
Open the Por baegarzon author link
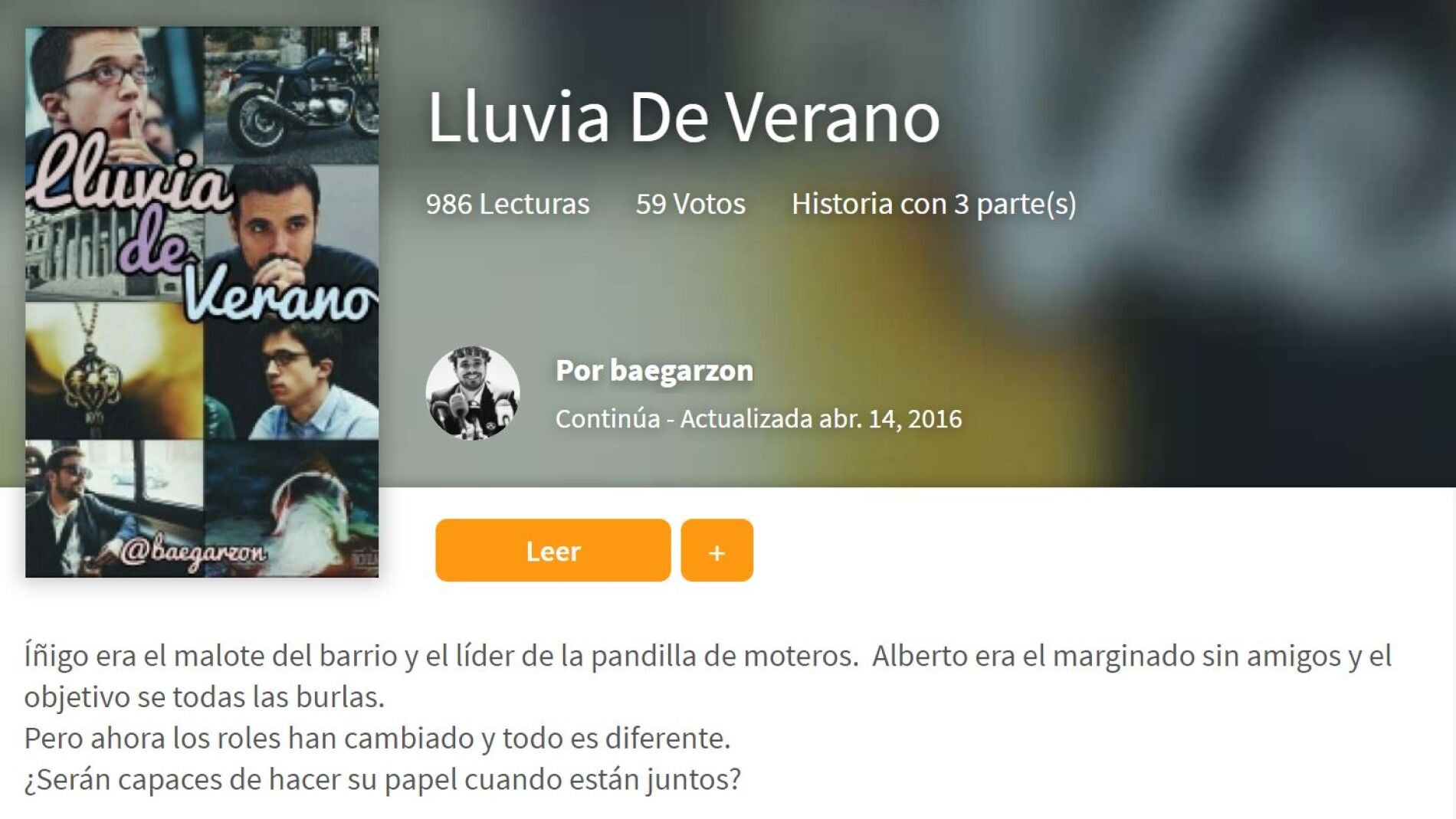(x=654, y=370)
